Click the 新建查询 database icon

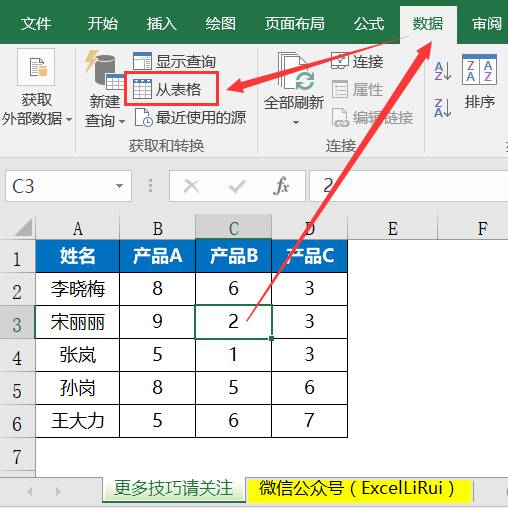point(104,70)
